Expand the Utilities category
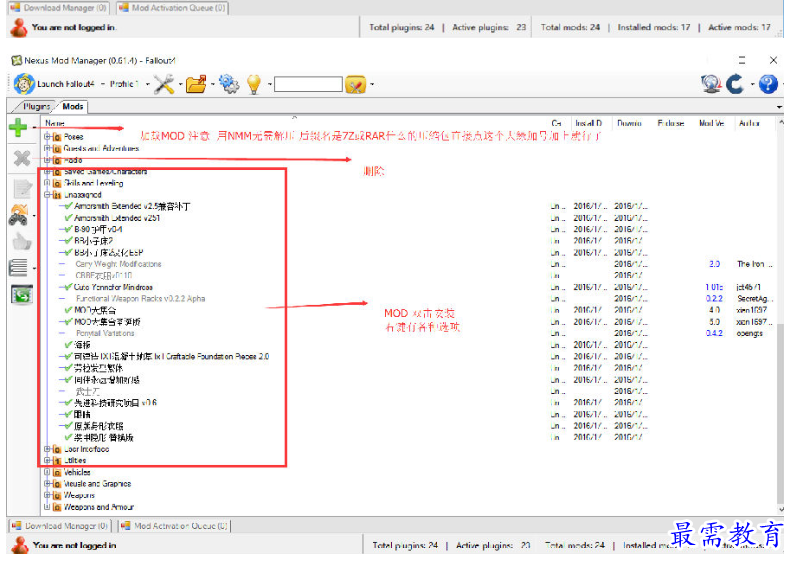This screenshot has height=566, width=792. tap(47, 460)
